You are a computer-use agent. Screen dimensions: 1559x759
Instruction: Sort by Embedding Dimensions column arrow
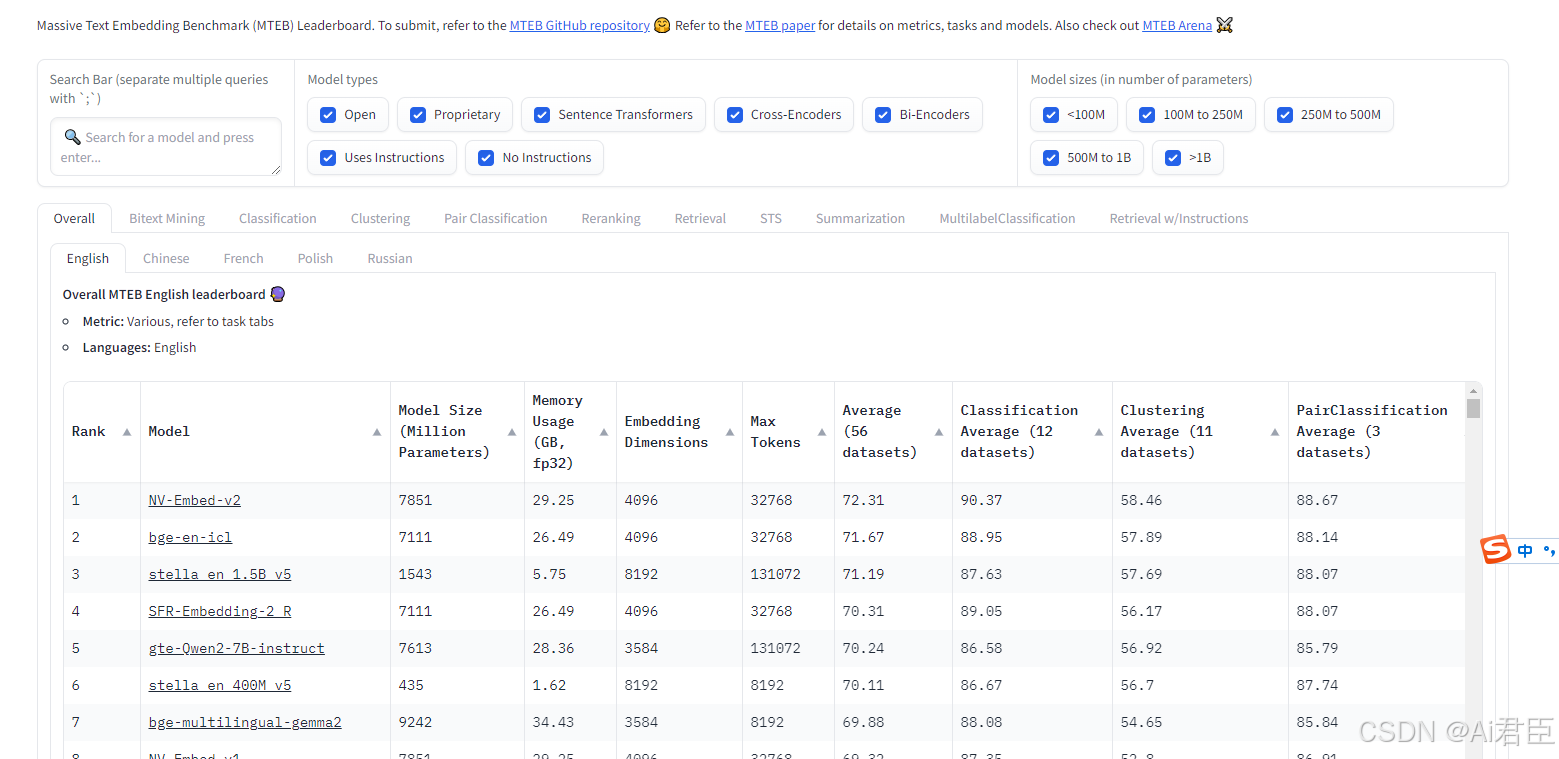point(730,432)
